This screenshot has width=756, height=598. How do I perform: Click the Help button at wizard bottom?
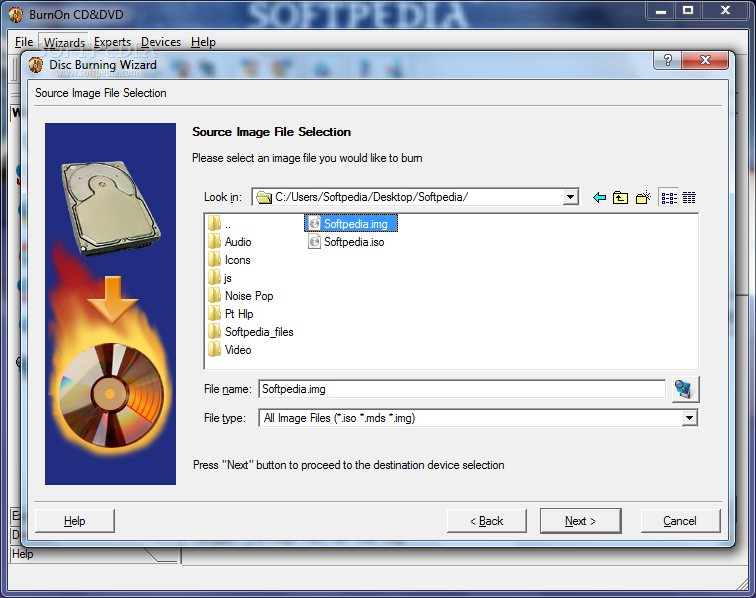pos(75,521)
